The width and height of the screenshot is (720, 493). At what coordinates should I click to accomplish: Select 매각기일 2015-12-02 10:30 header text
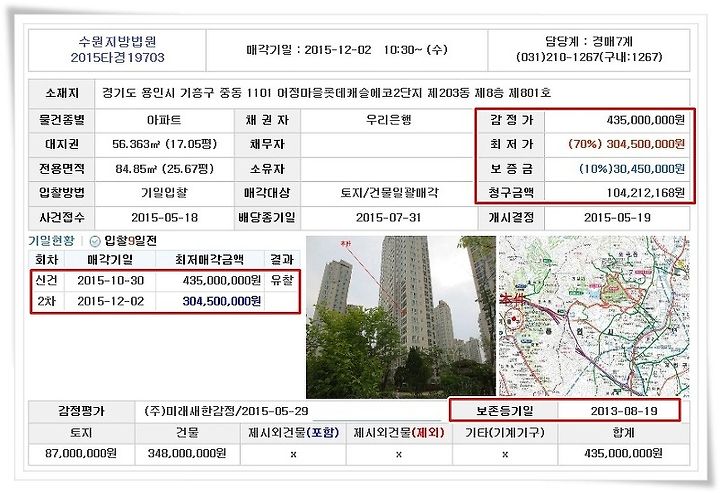(347, 50)
